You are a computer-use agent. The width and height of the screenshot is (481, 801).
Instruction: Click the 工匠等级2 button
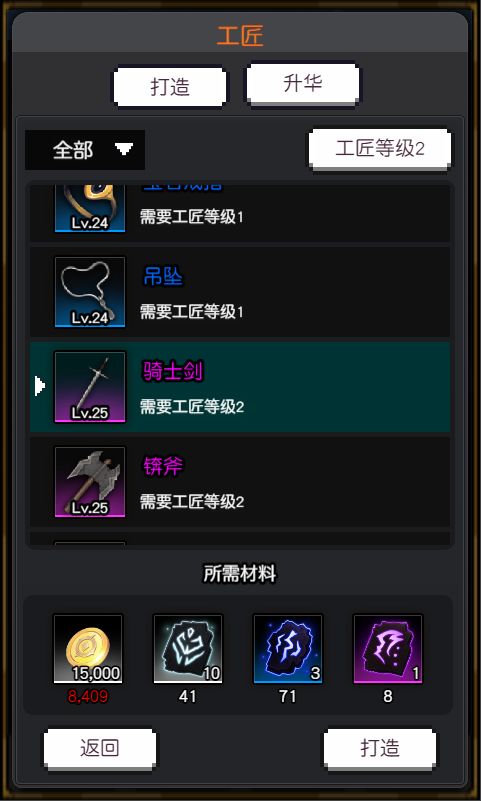380,149
